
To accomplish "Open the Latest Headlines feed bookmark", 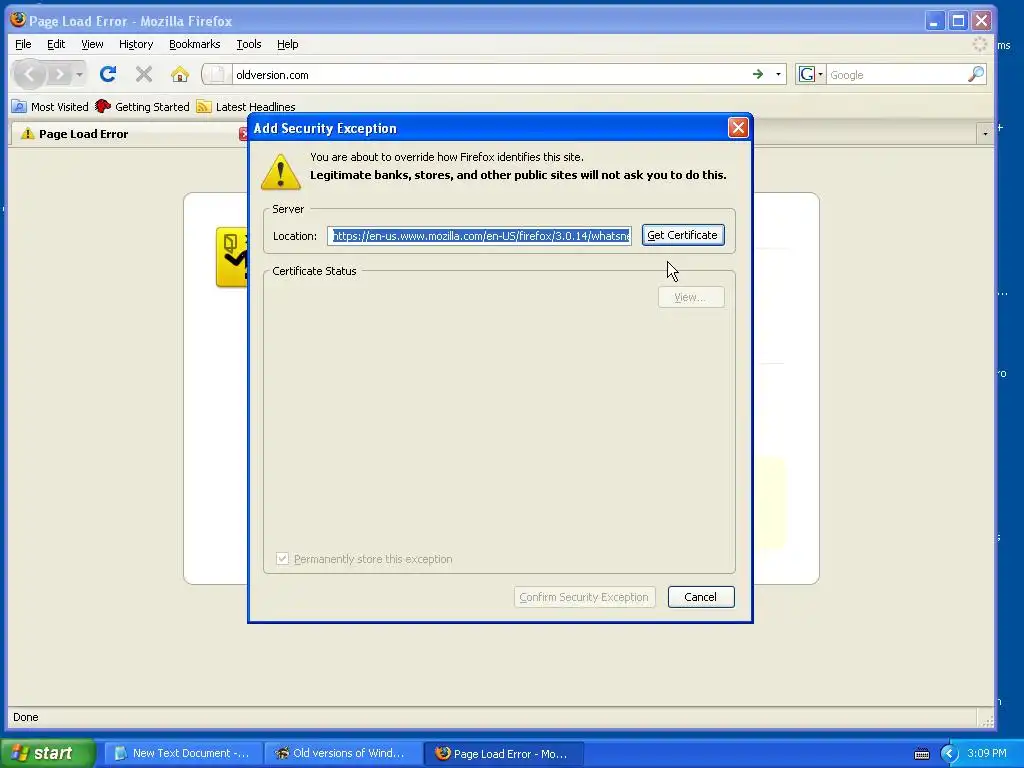I will pyautogui.click(x=246, y=106).
